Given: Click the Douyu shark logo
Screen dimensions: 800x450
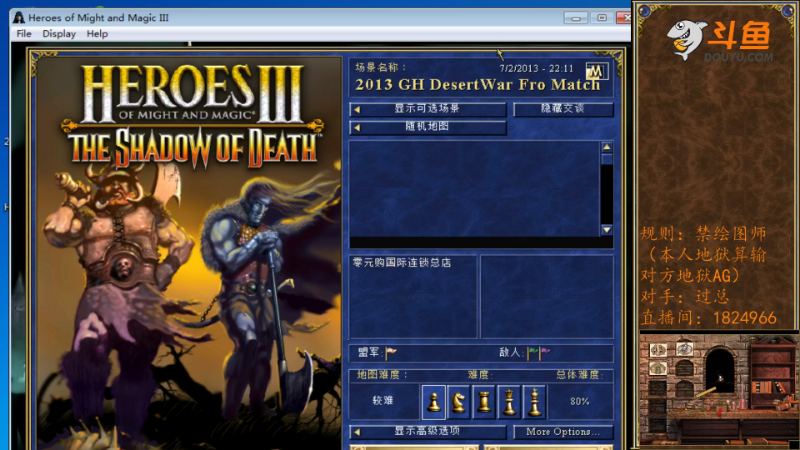Looking at the screenshot, I should tap(687, 39).
